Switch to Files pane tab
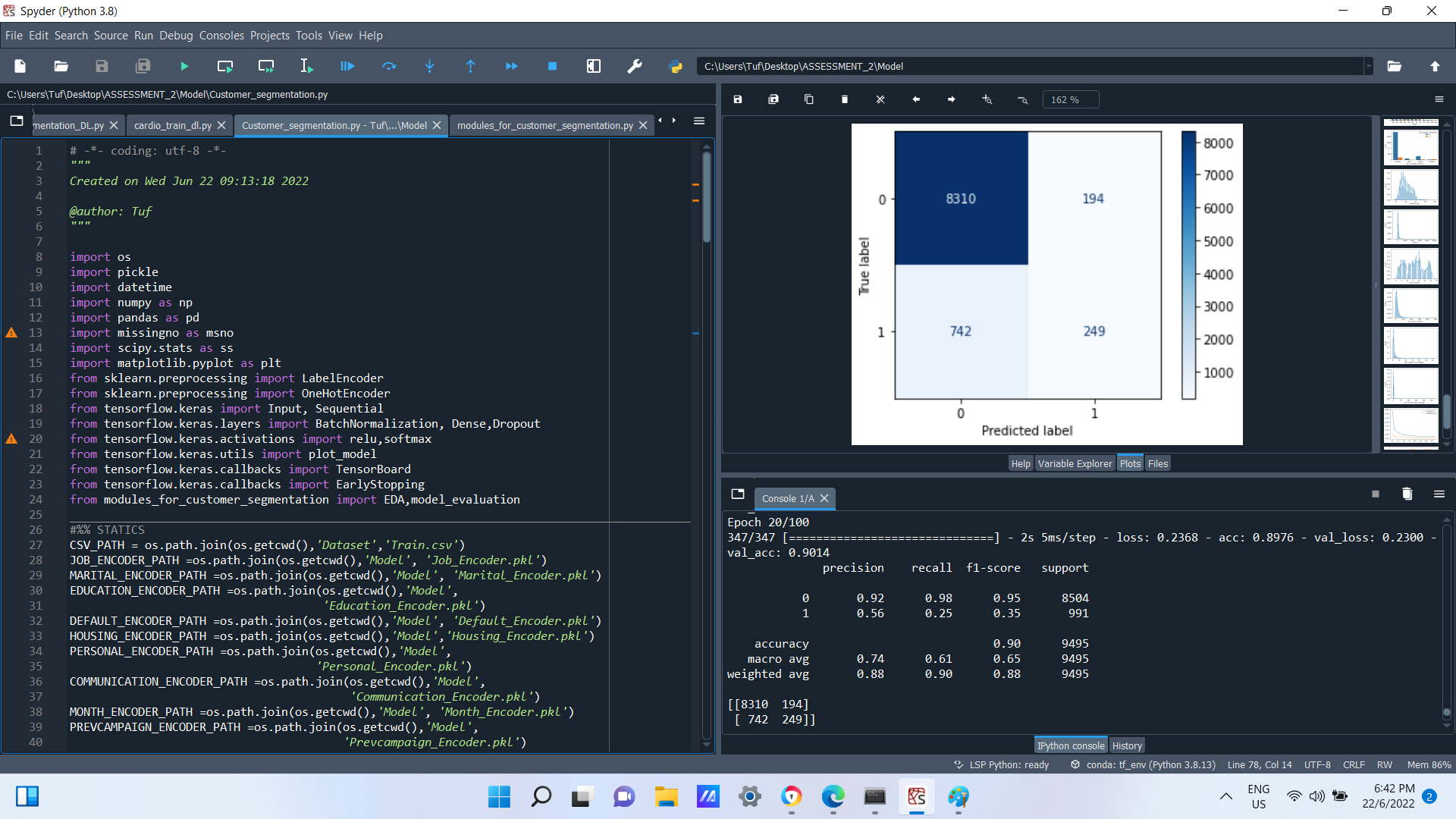 (1158, 464)
